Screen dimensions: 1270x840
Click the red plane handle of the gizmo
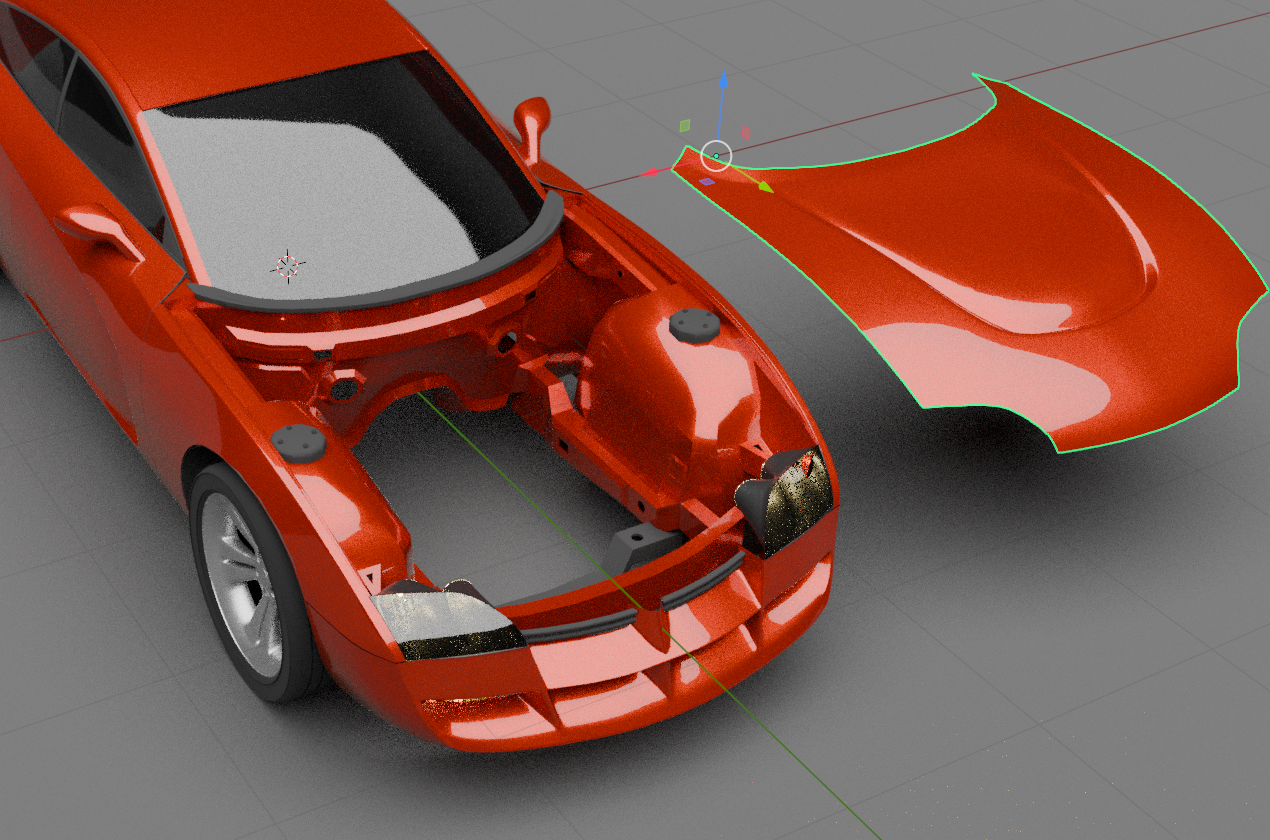(x=745, y=132)
